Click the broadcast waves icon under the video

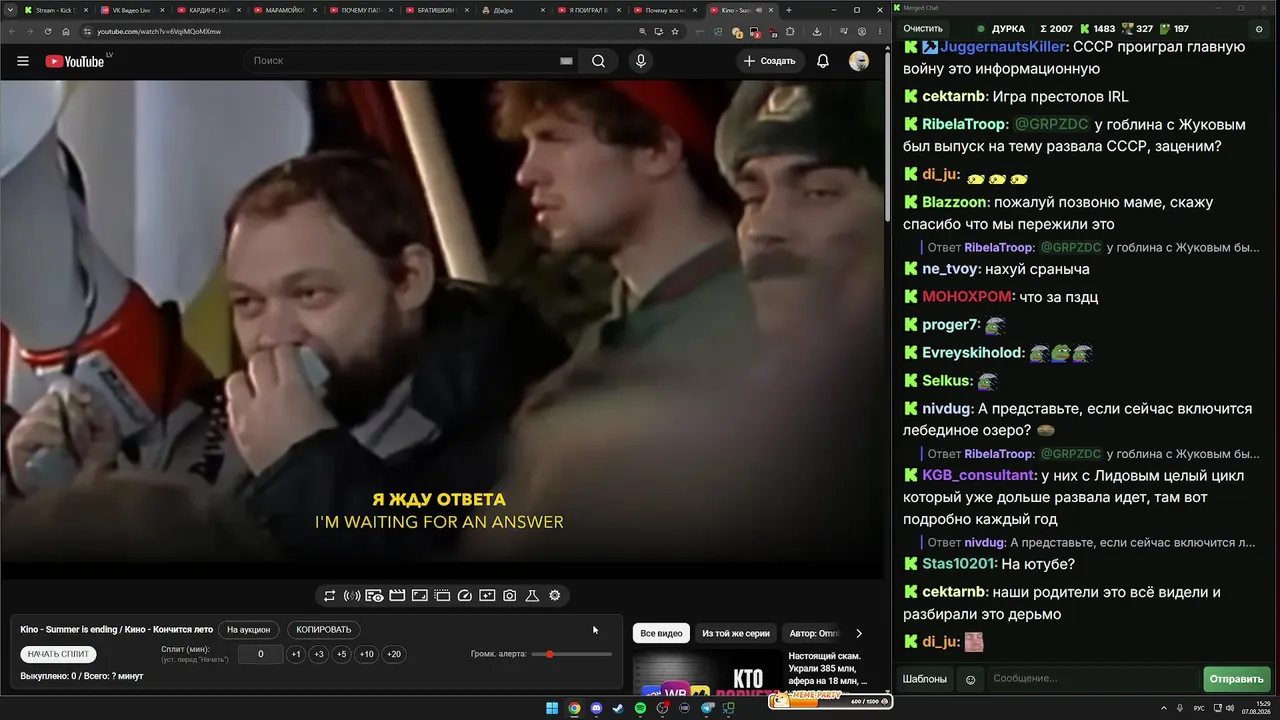pyautogui.click(x=352, y=596)
